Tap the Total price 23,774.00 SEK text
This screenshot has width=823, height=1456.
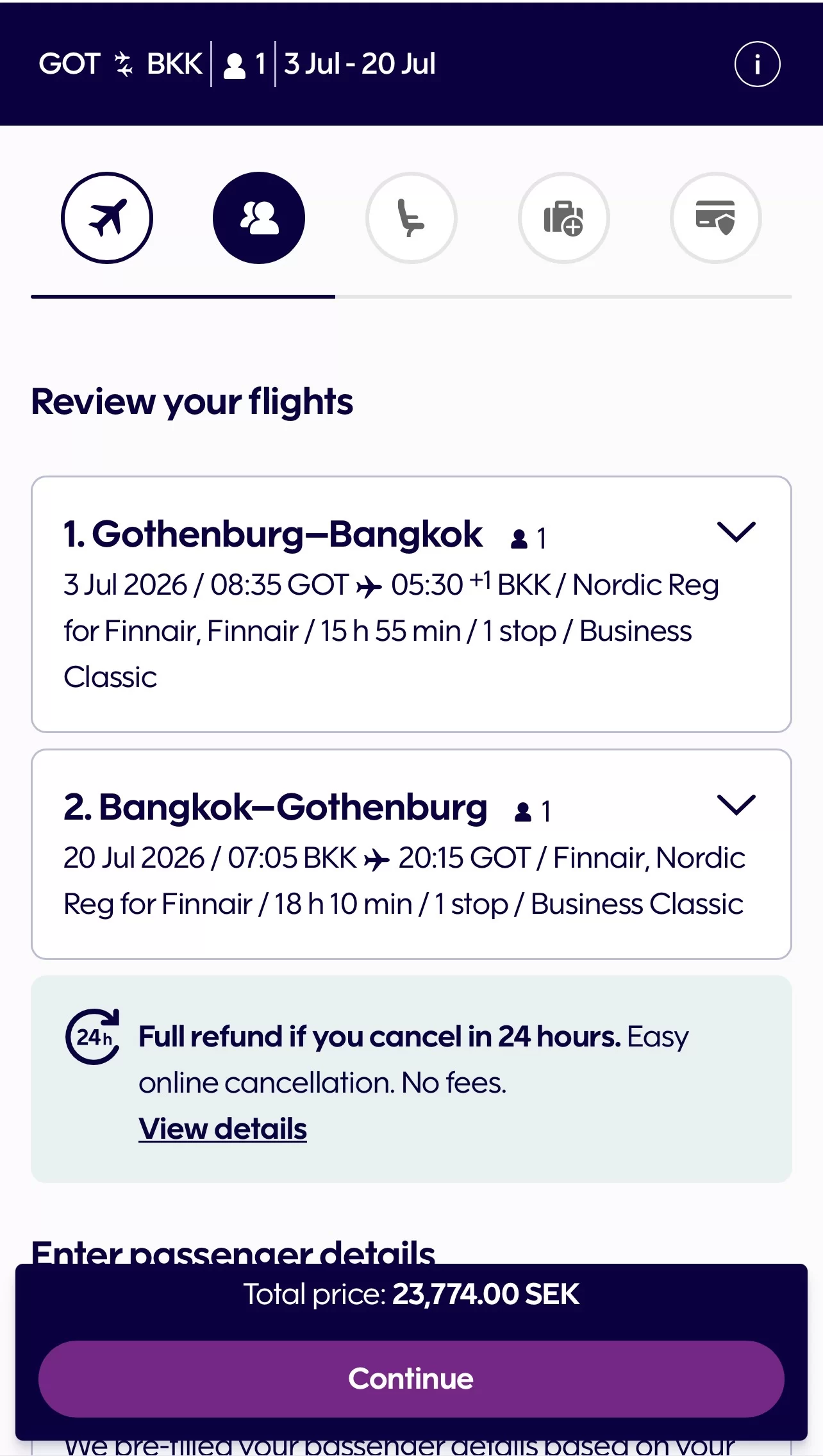(411, 1295)
